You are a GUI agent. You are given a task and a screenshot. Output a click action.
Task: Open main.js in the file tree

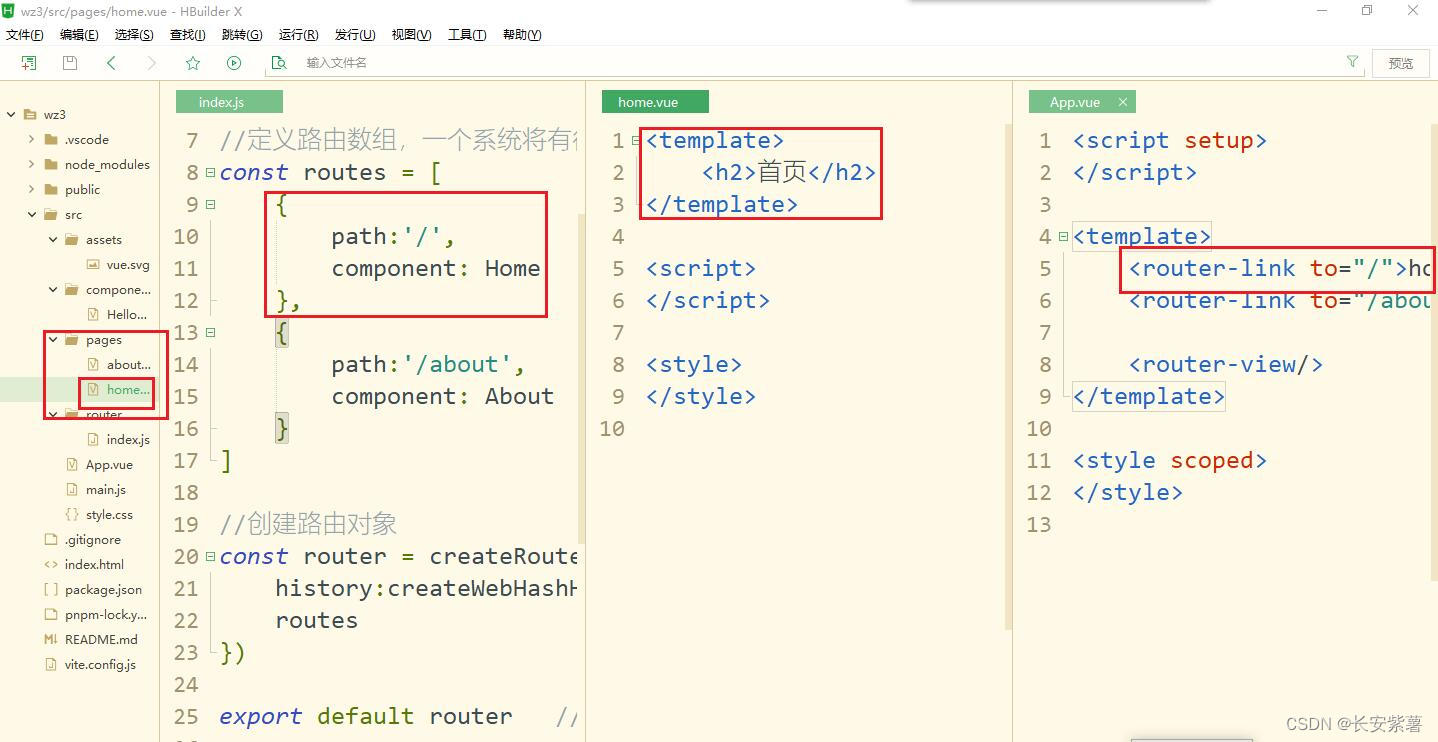tap(96, 490)
